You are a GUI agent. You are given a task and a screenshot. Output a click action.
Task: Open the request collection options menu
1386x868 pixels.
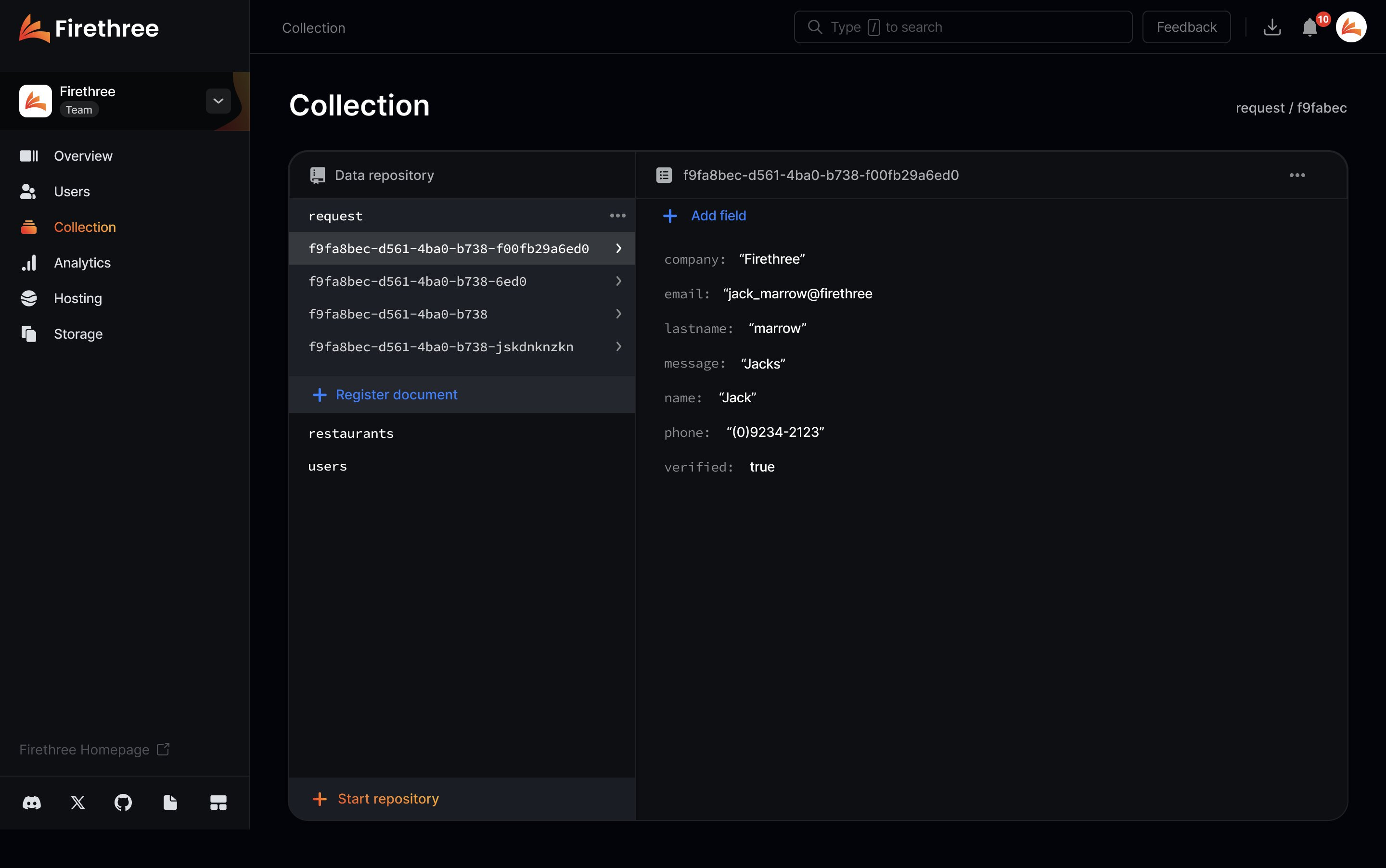(x=617, y=216)
